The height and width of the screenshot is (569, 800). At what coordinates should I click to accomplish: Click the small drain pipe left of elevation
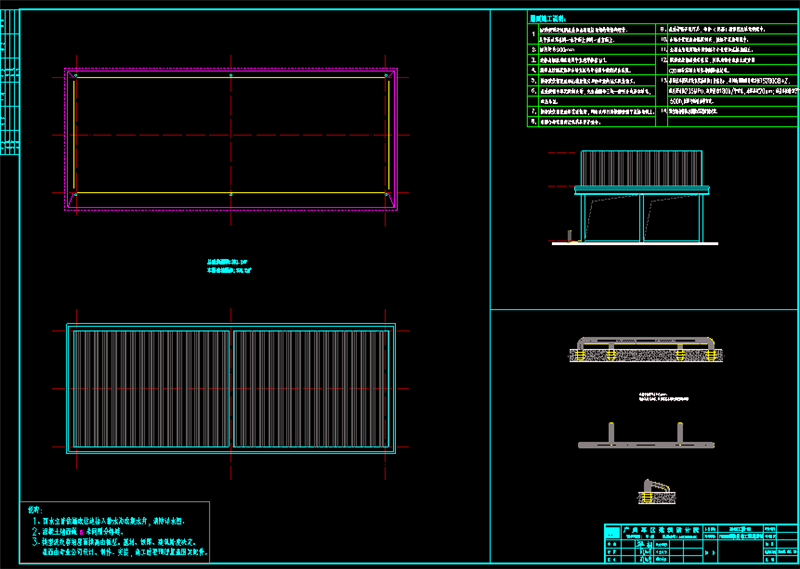pos(570,236)
